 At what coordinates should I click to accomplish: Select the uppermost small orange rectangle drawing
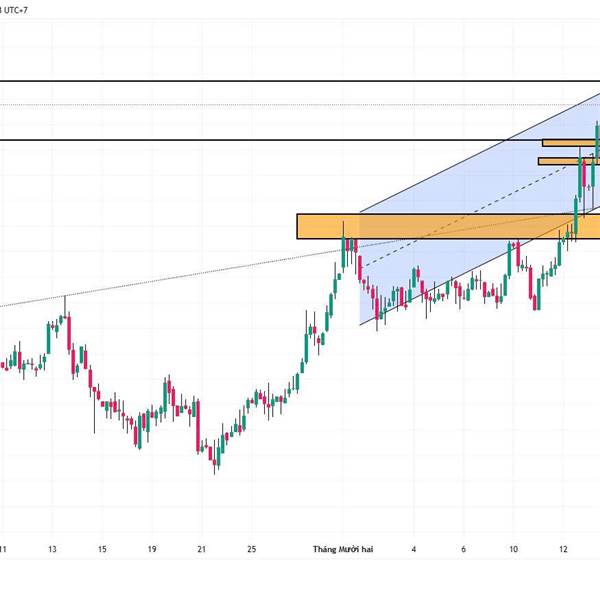click(x=571, y=143)
